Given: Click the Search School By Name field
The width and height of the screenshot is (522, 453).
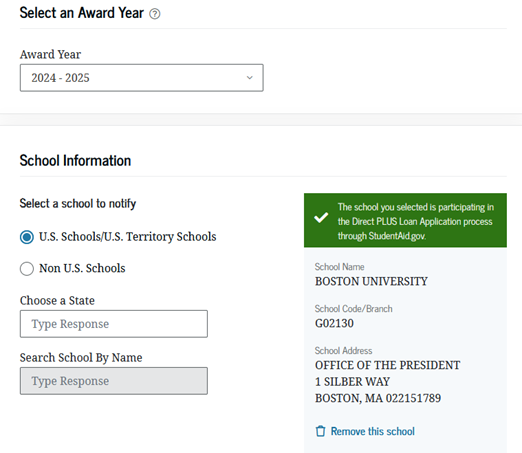Looking at the screenshot, I should pos(114,381).
